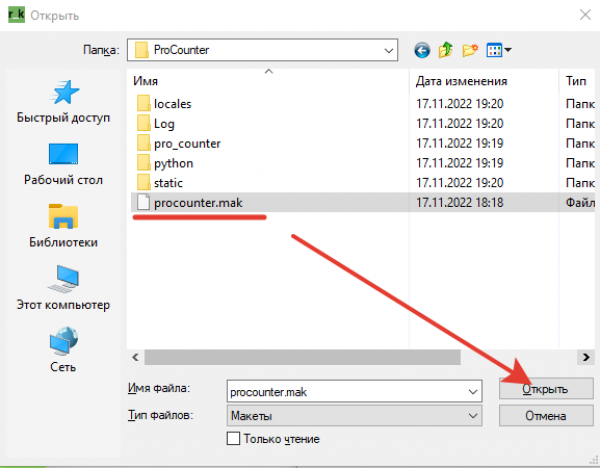
Task: Click date 17.11.2022 19:19 of pro_counter folder
Action: coord(460,143)
